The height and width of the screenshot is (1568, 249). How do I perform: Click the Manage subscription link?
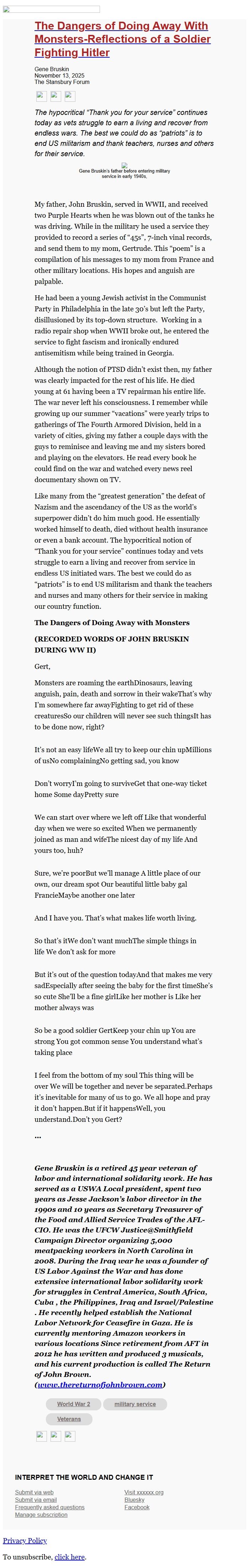point(41,1514)
